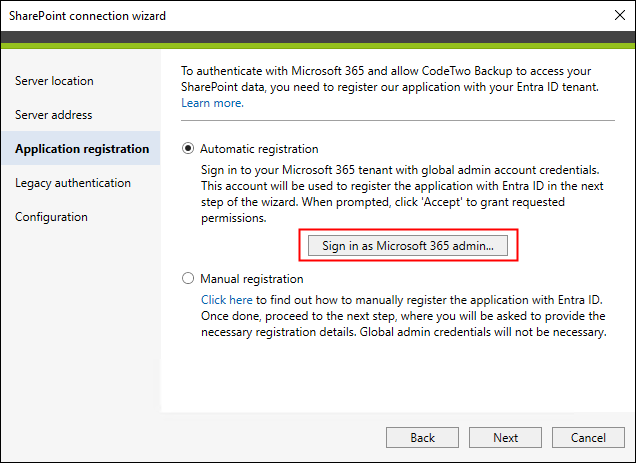636x463 pixels.
Task: Close the SharePoint connection wizard window
Action: 619,15
